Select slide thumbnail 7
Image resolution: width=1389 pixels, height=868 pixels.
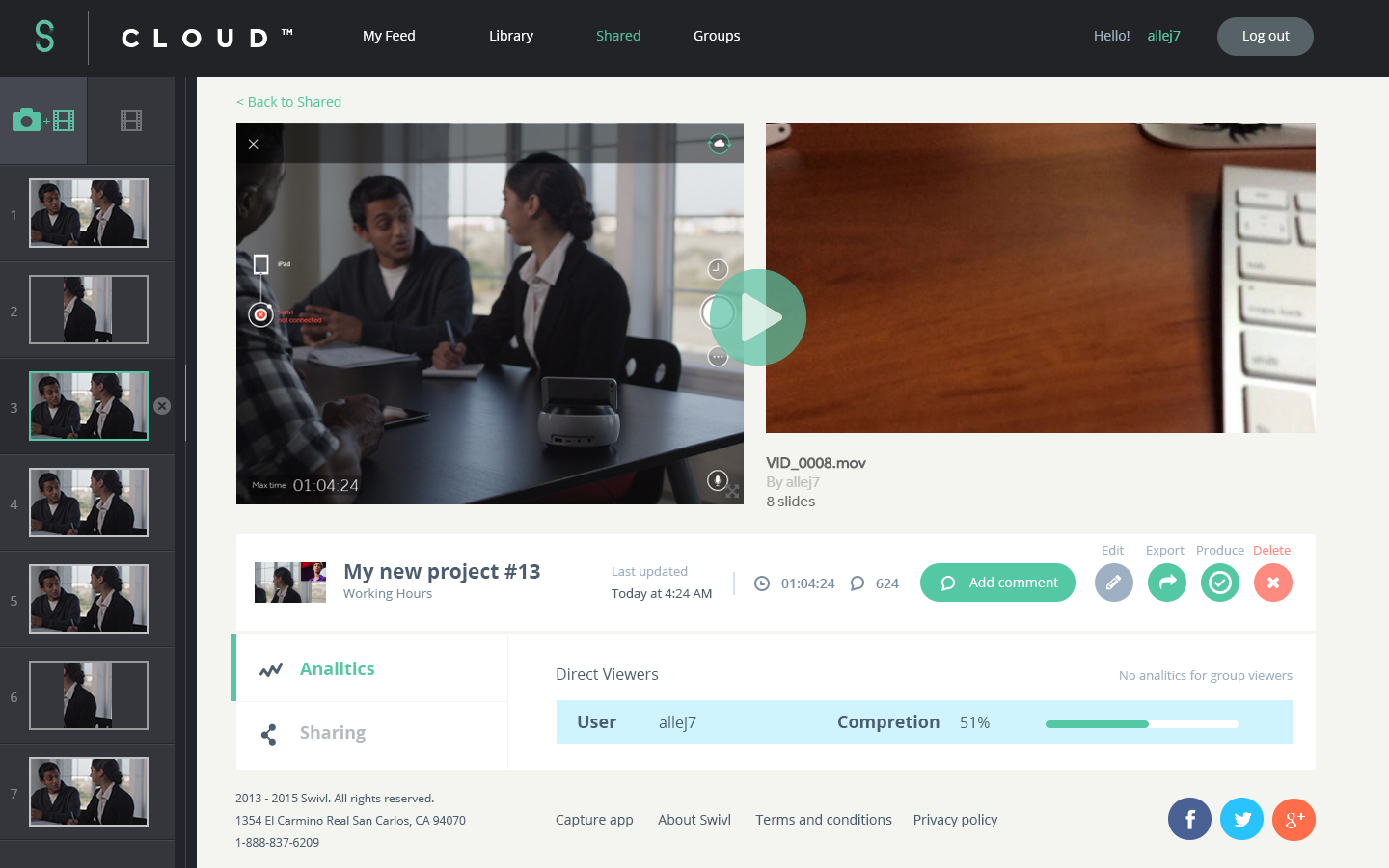click(89, 792)
